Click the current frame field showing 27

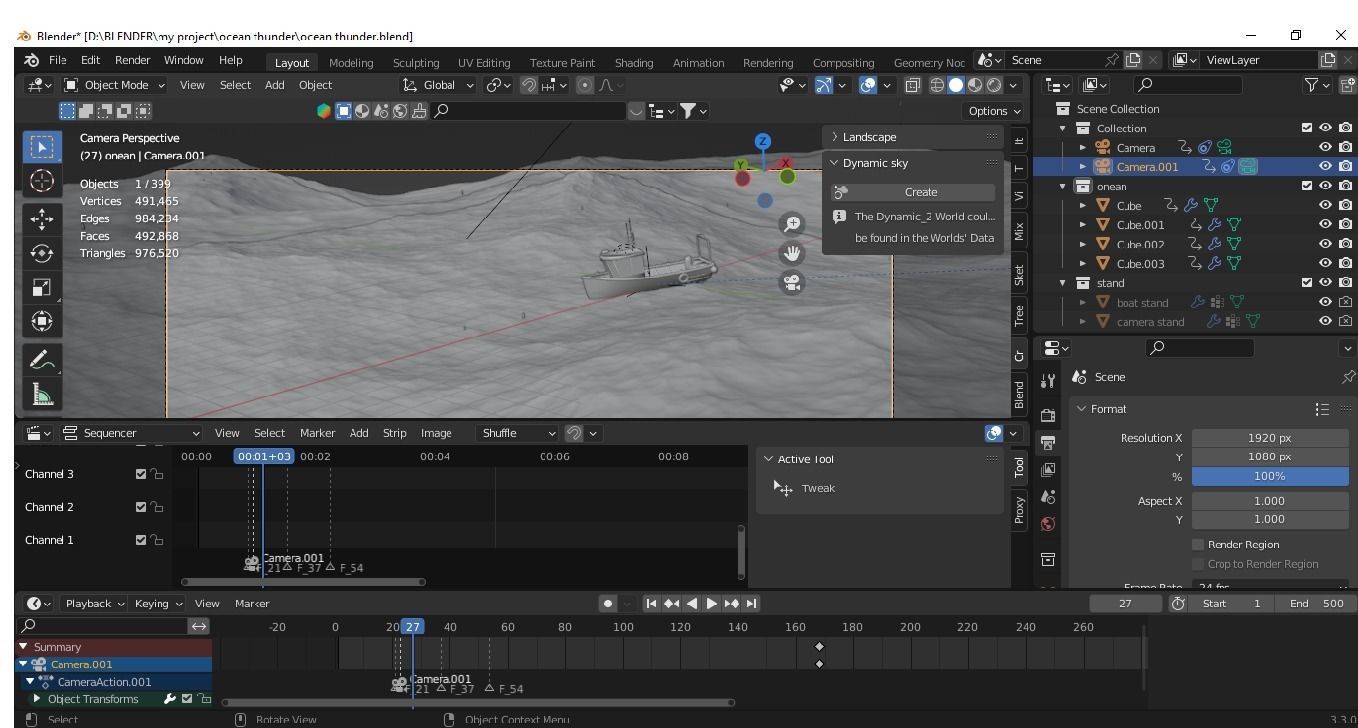coord(1125,603)
